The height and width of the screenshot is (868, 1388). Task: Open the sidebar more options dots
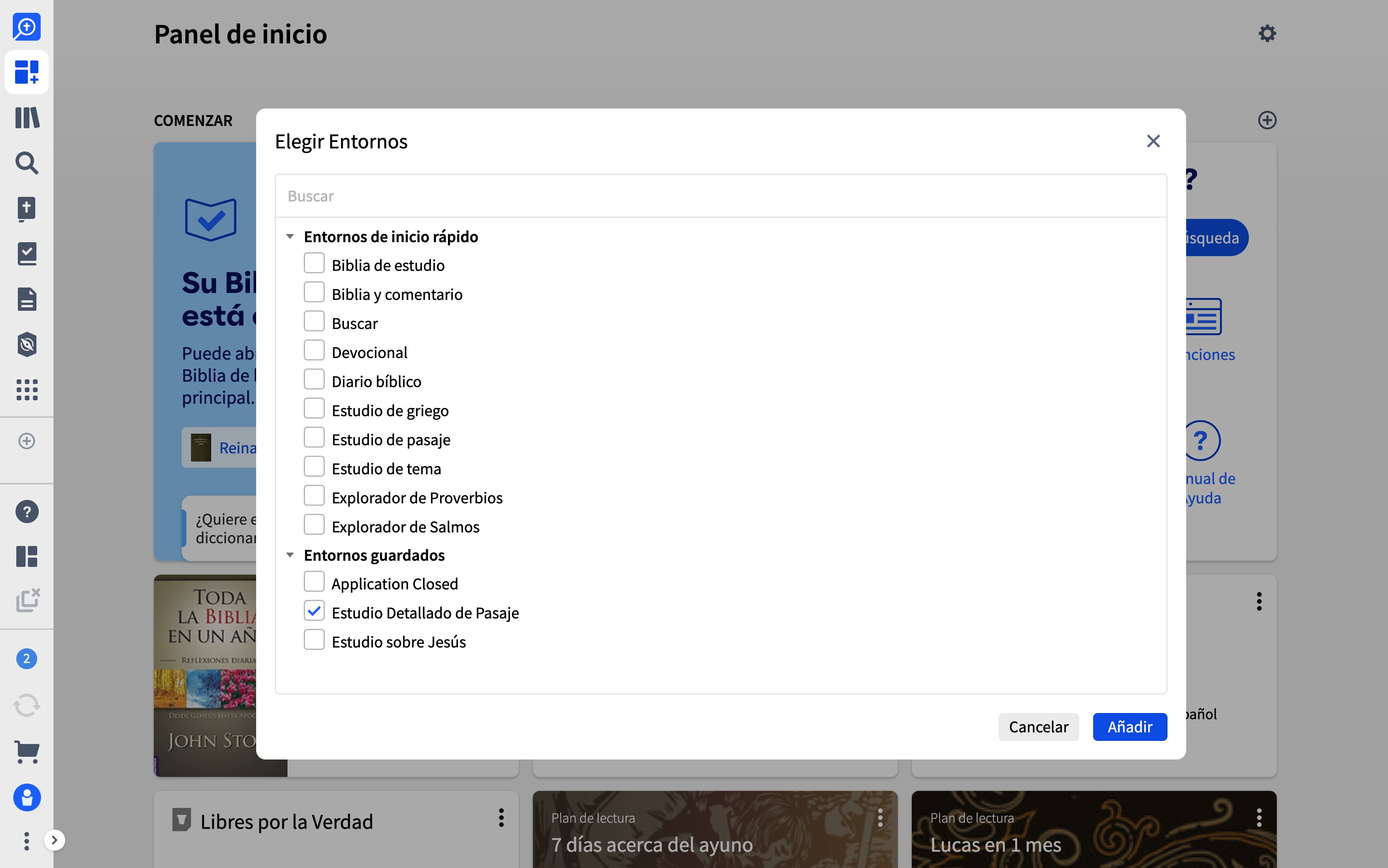(x=26, y=841)
